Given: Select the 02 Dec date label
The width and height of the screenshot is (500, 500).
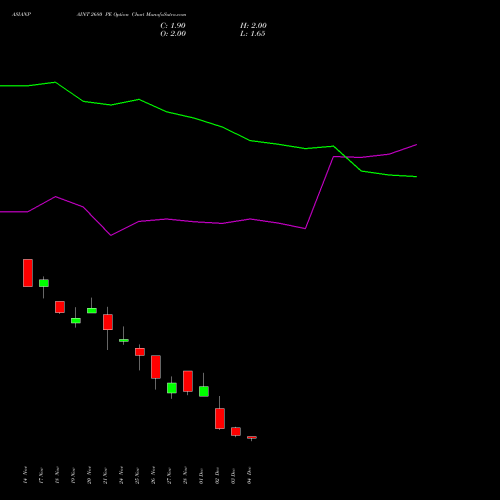Looking at the screenshot, I should tap(217, 475).
